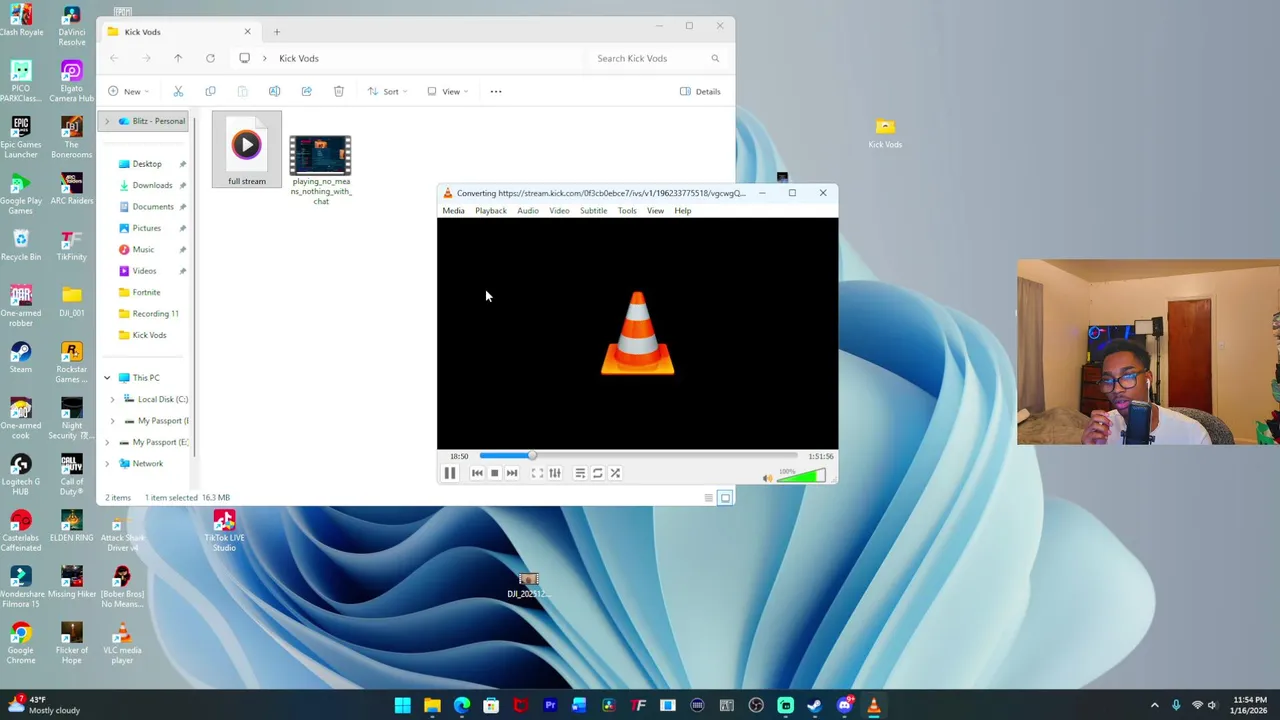Open Downloads in navigation pane
The height and width of the screenshot is (720, 1280).
click(x=152, y=185)
